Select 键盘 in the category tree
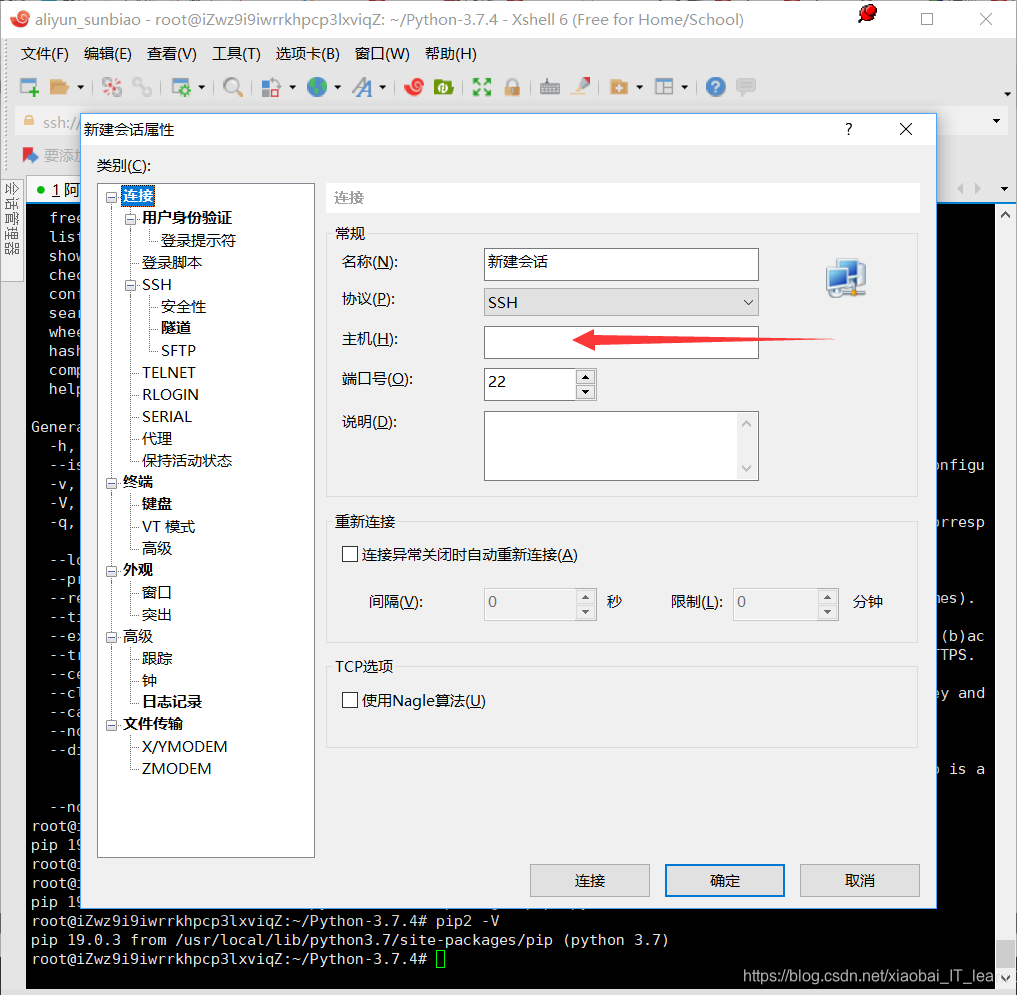1017x995 pixels. pos(157,504)
